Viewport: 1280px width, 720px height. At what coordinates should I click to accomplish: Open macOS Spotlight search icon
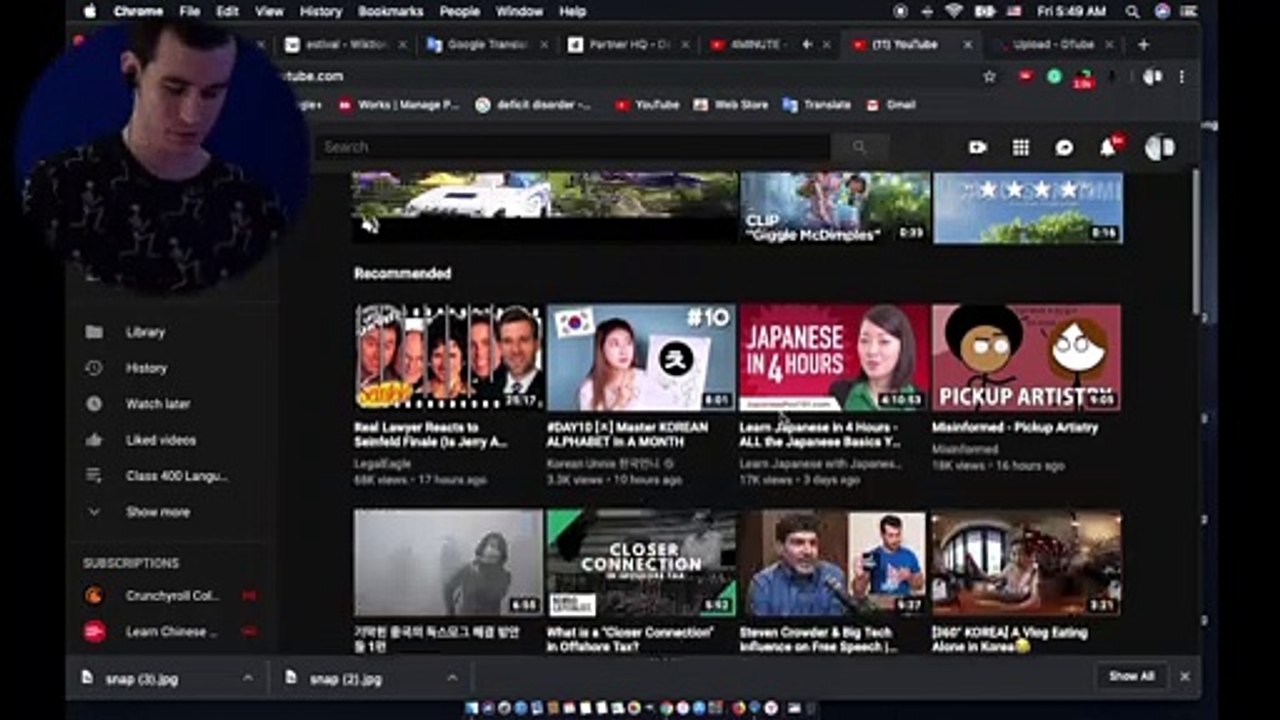[x=1132, y=11]
